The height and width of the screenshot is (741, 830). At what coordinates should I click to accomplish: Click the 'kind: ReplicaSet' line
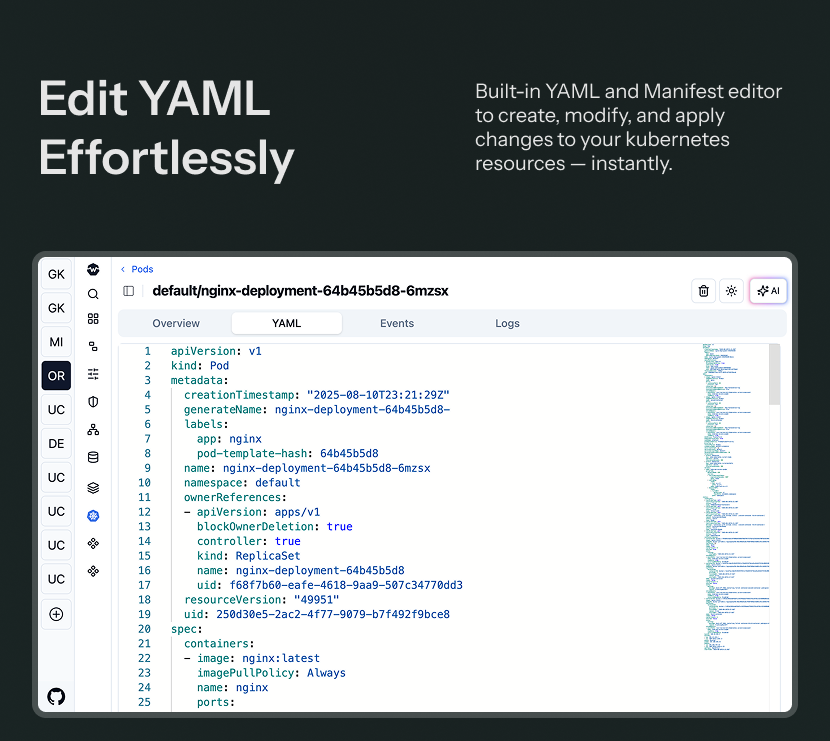coord(249,556)
